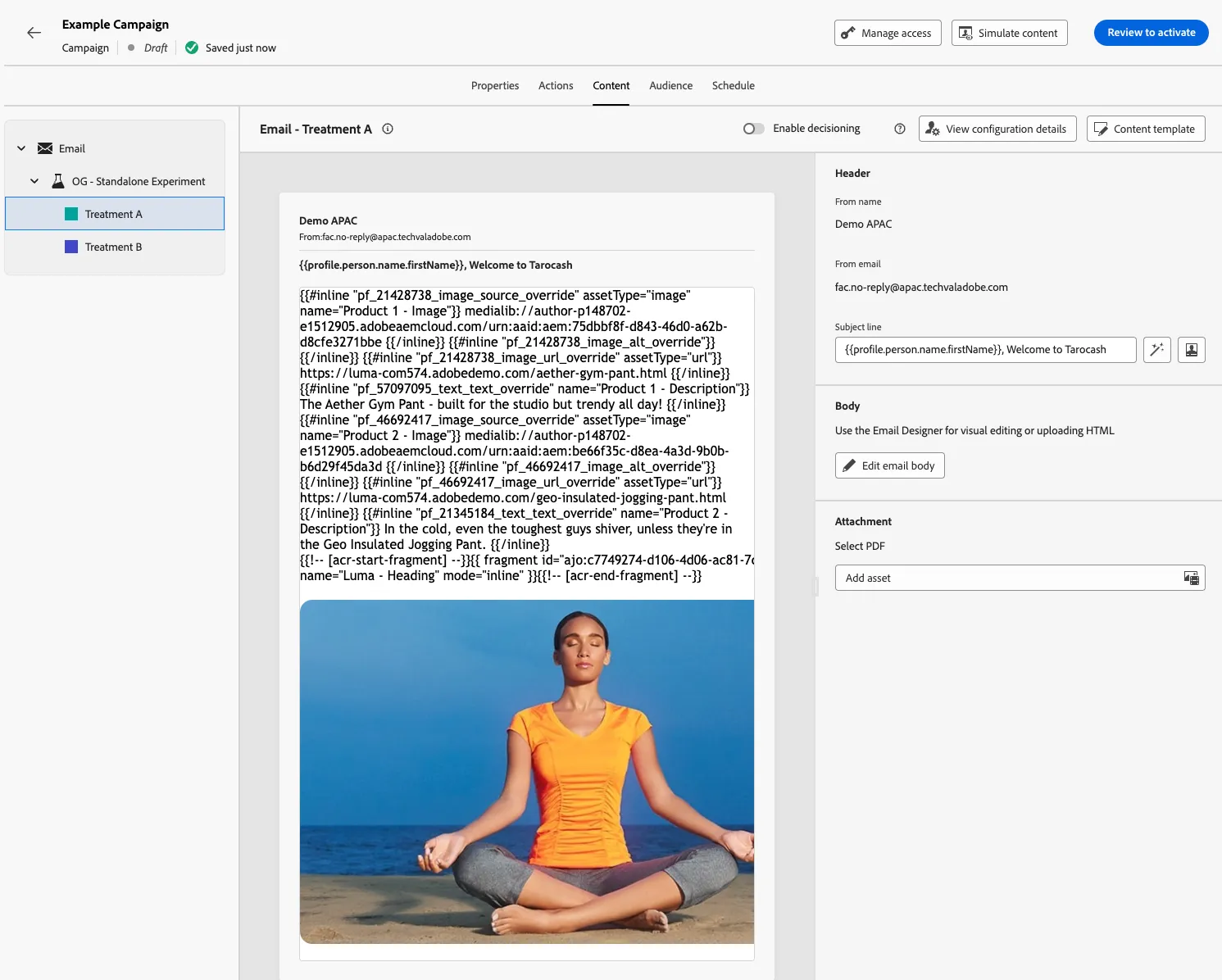Image resolution: width=1222 pixels, height=980 pixels.
Task: Collapse the OG - Standalone Experiment node
Action: pyautogui.click(x=34, y=181)
